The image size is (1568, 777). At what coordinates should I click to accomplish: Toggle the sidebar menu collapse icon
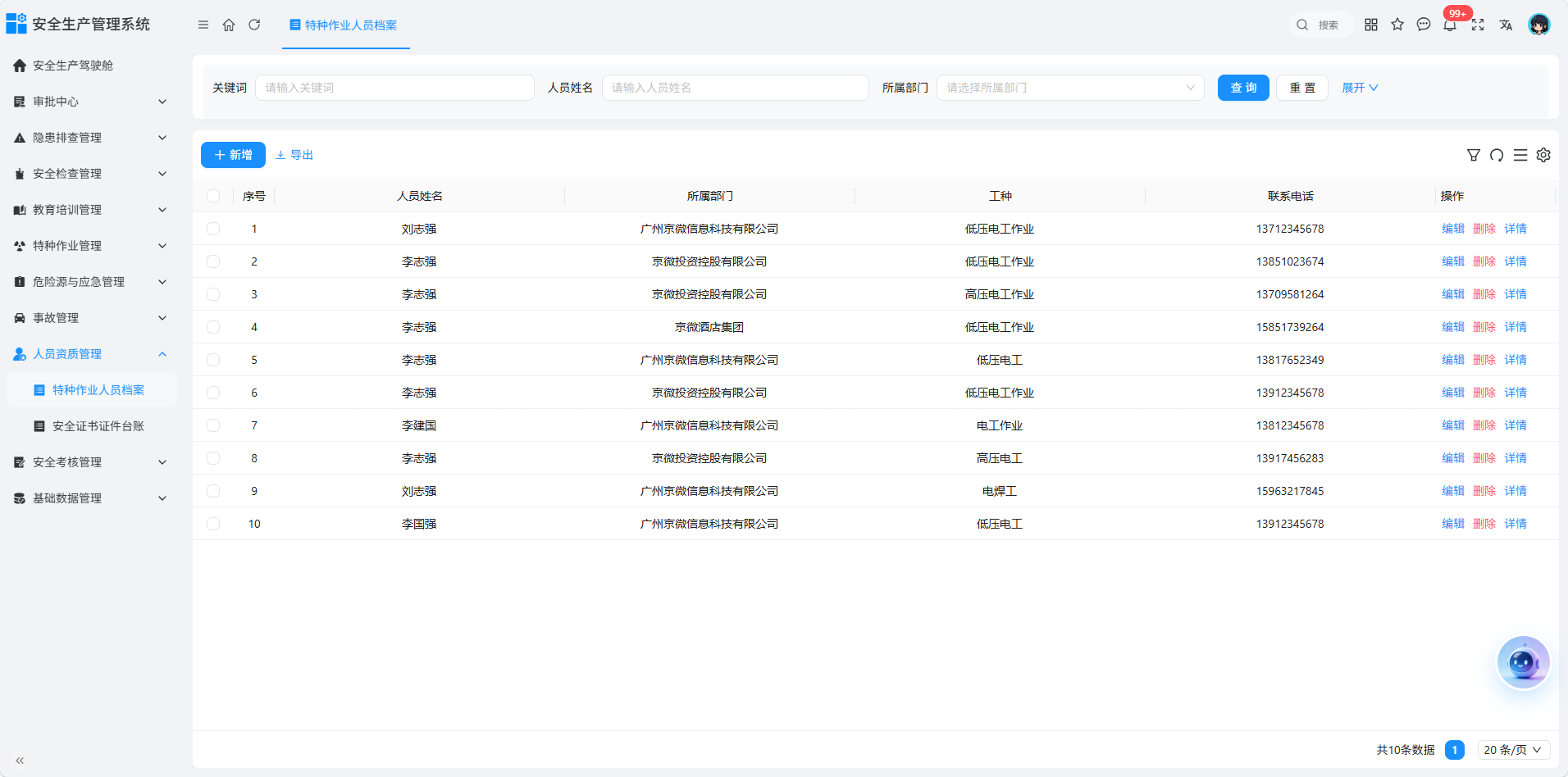(203, 25)
